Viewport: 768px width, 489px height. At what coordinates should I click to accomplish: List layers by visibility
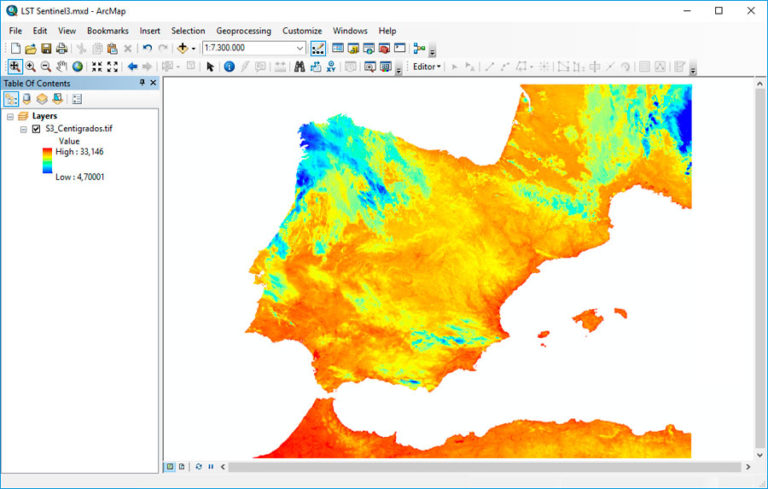tap(42, 99)
